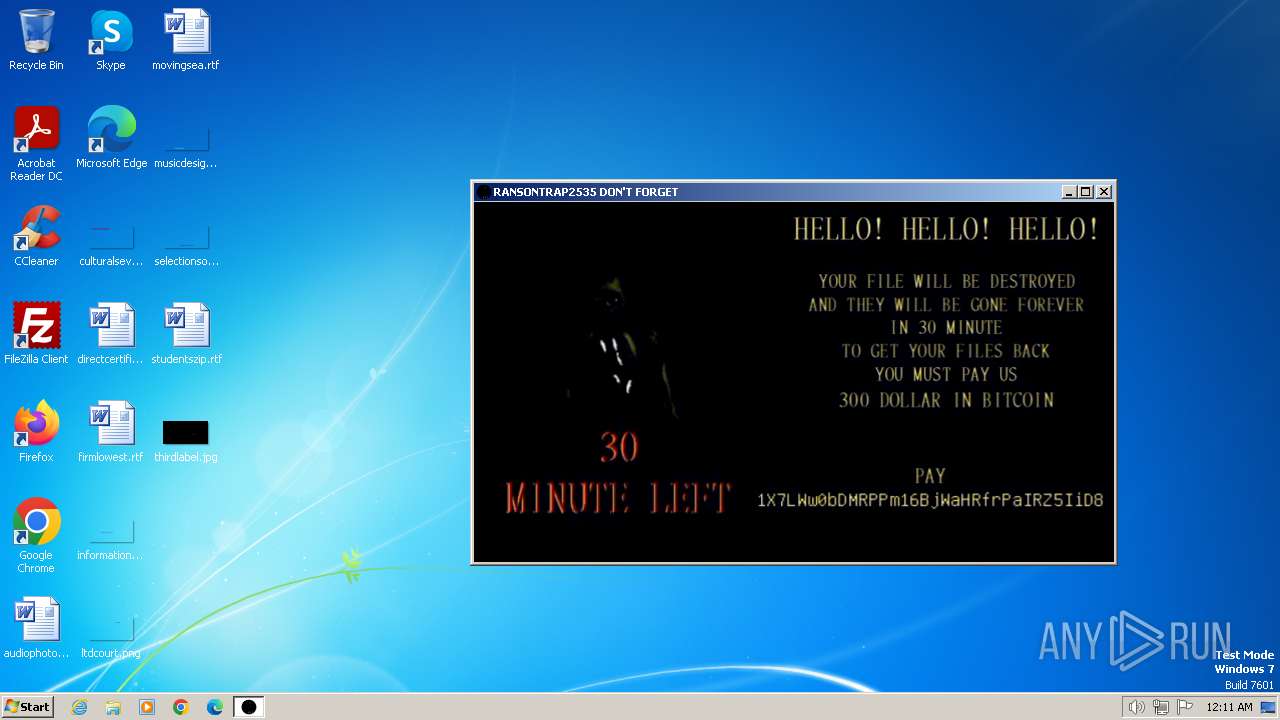Select the movingsea.rtf file
Screen dimensions: 1280x720
point(186,40)
